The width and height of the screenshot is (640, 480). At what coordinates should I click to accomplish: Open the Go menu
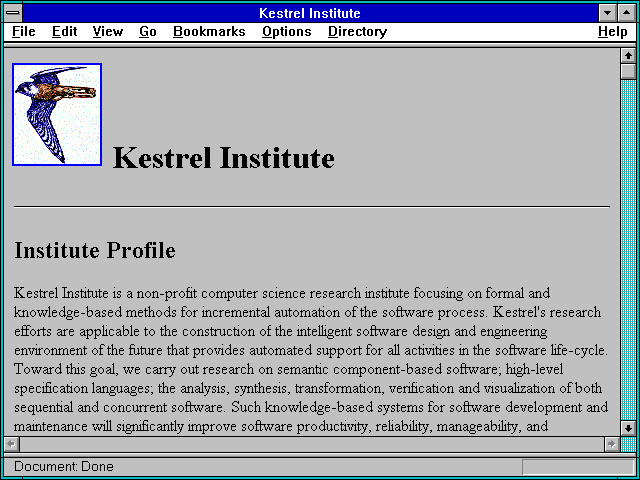(x=147, y=31)
